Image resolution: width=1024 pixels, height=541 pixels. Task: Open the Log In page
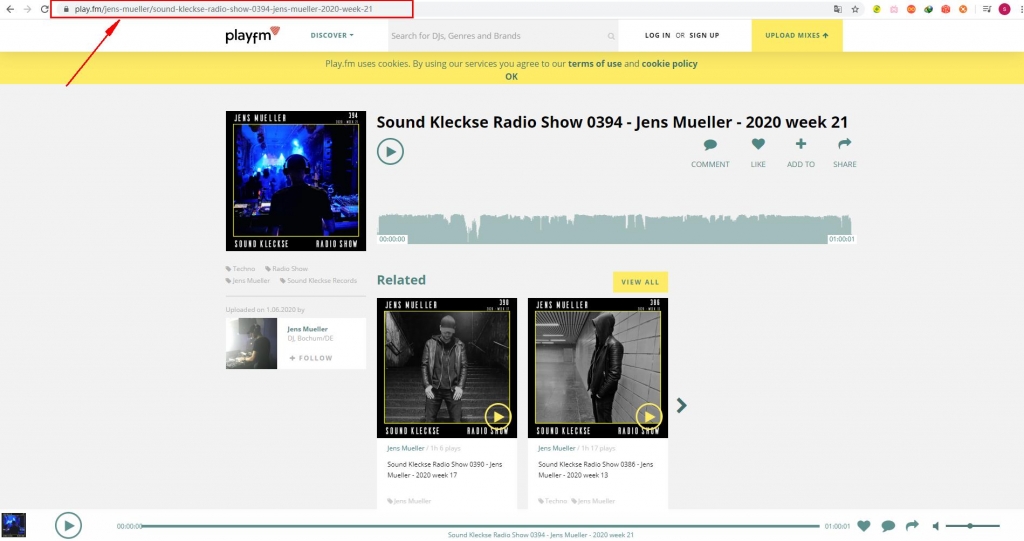tap(658, 35)
